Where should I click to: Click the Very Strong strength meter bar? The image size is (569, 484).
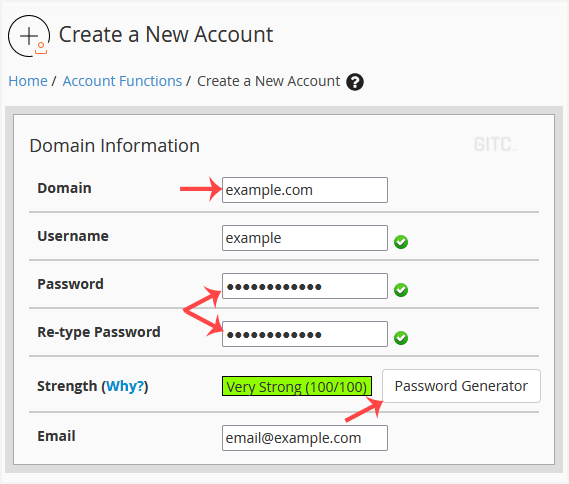click(297, 386)
